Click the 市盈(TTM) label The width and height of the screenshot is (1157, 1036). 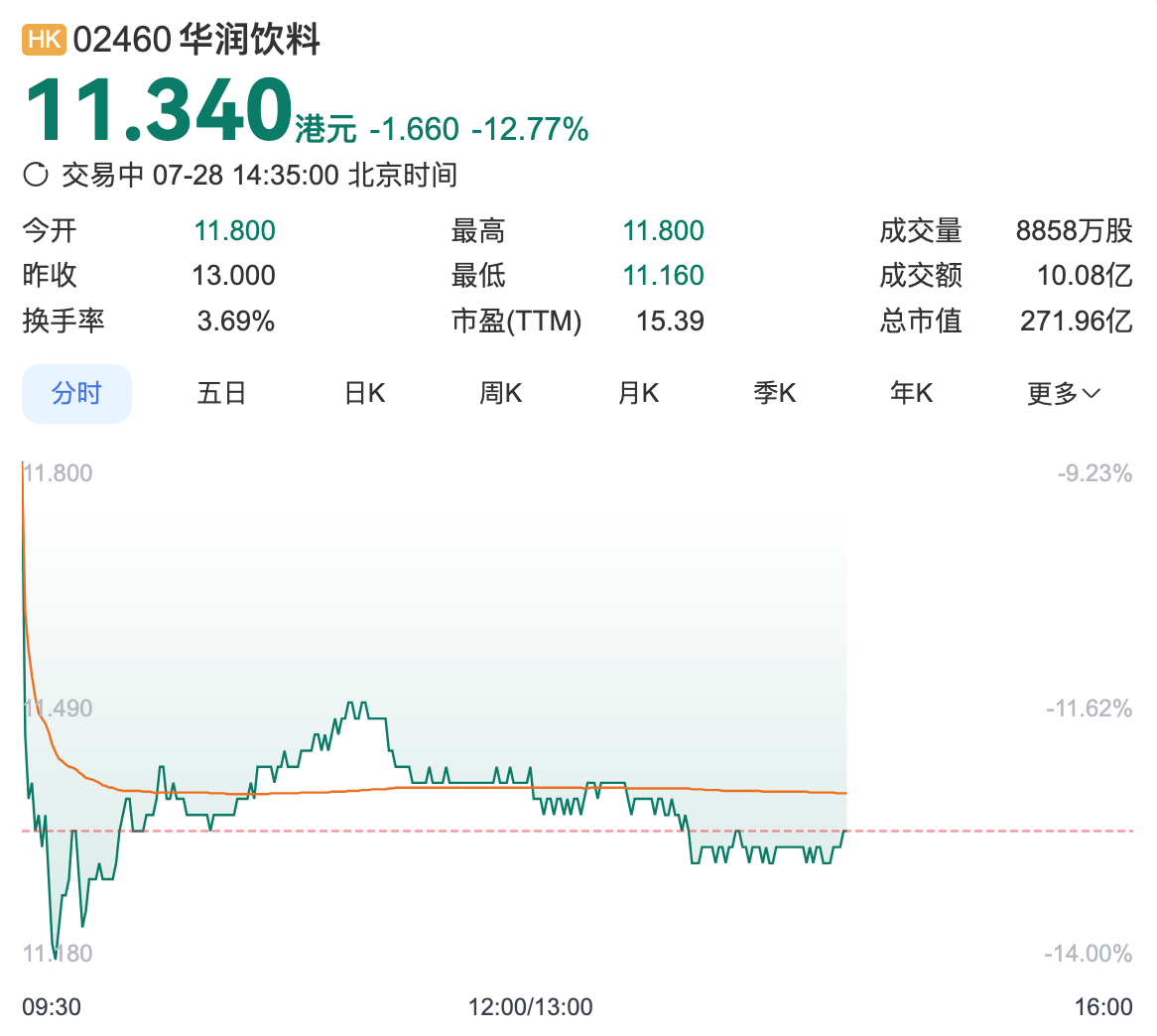tap(517, 321)
